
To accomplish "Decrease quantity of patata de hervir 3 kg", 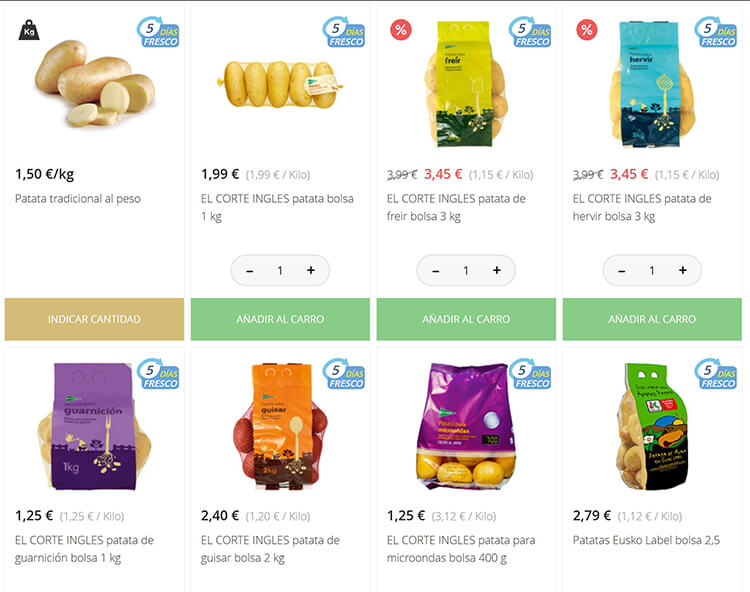I will click(621, 271).
